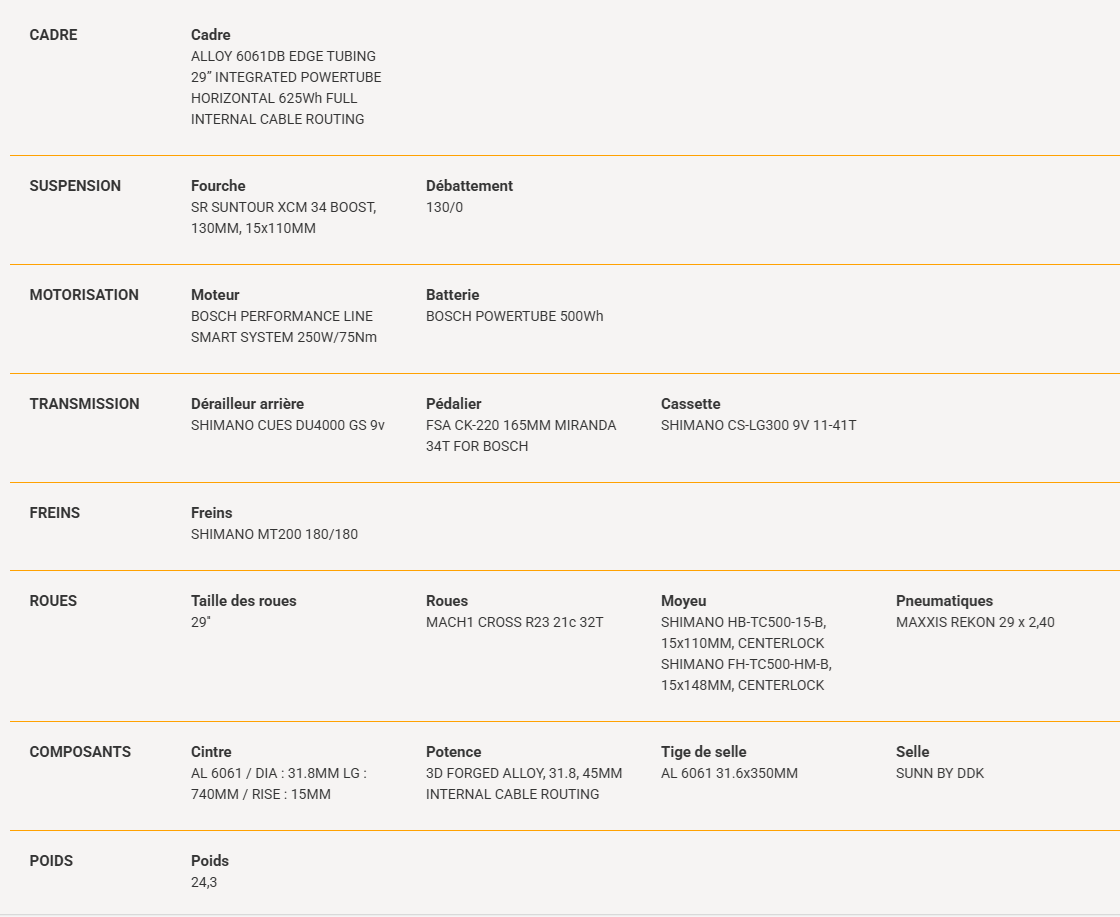
Task: Click the MOTORISATION section heading
Action: tap(84, 295)
